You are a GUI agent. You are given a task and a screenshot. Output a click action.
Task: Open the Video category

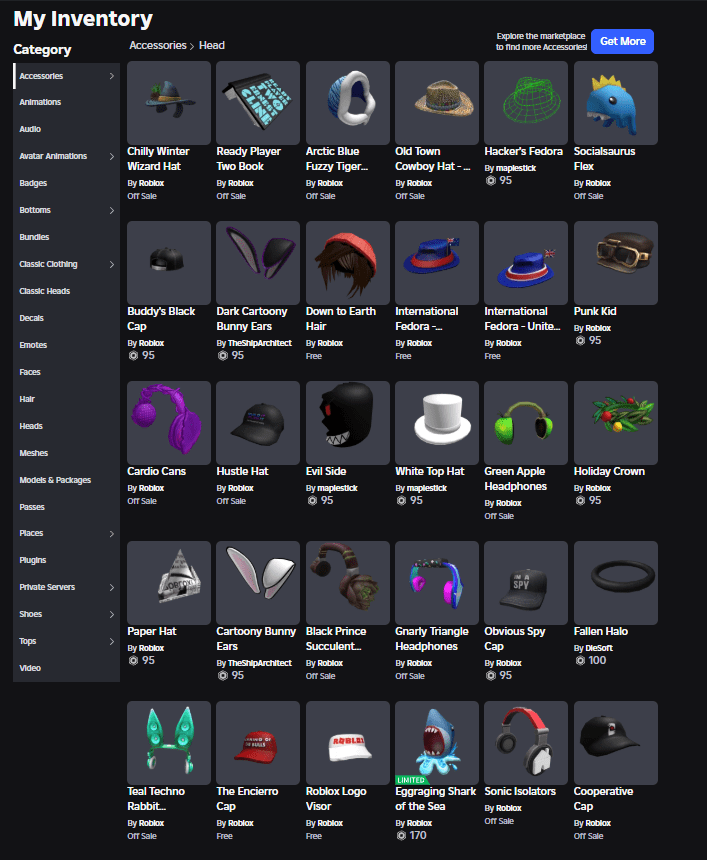(66, 668)
